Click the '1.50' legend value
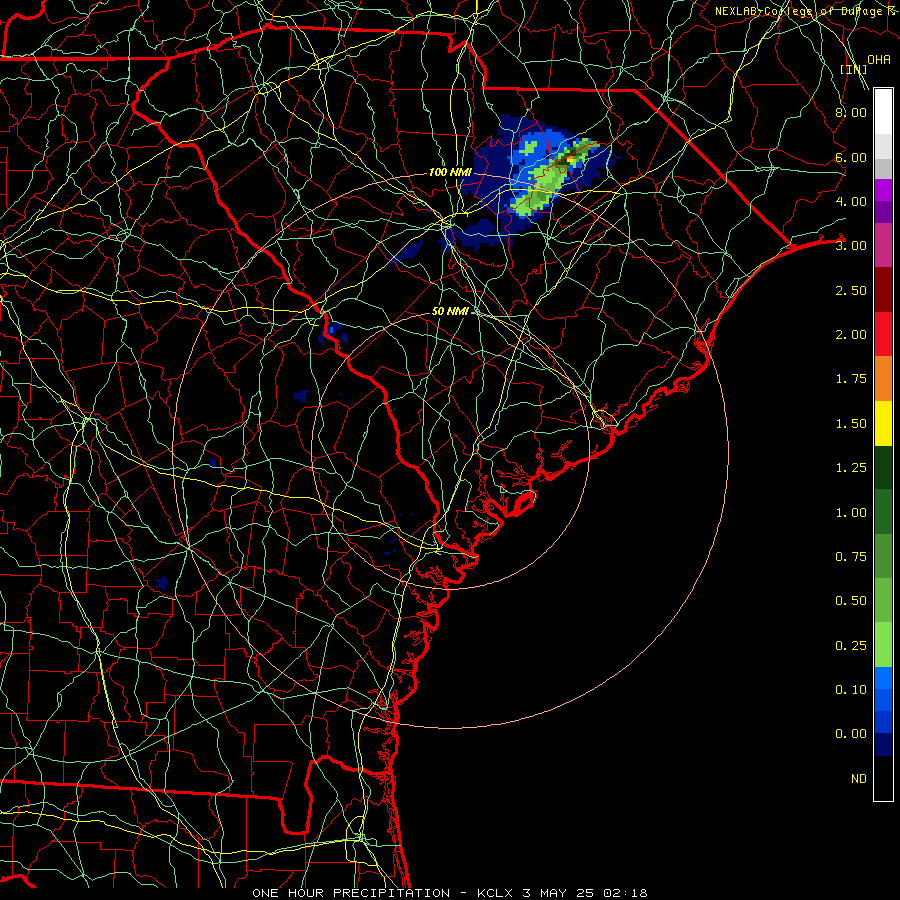Screen dimensions: 900x900 pyautogui.click(x=851, y=424)
